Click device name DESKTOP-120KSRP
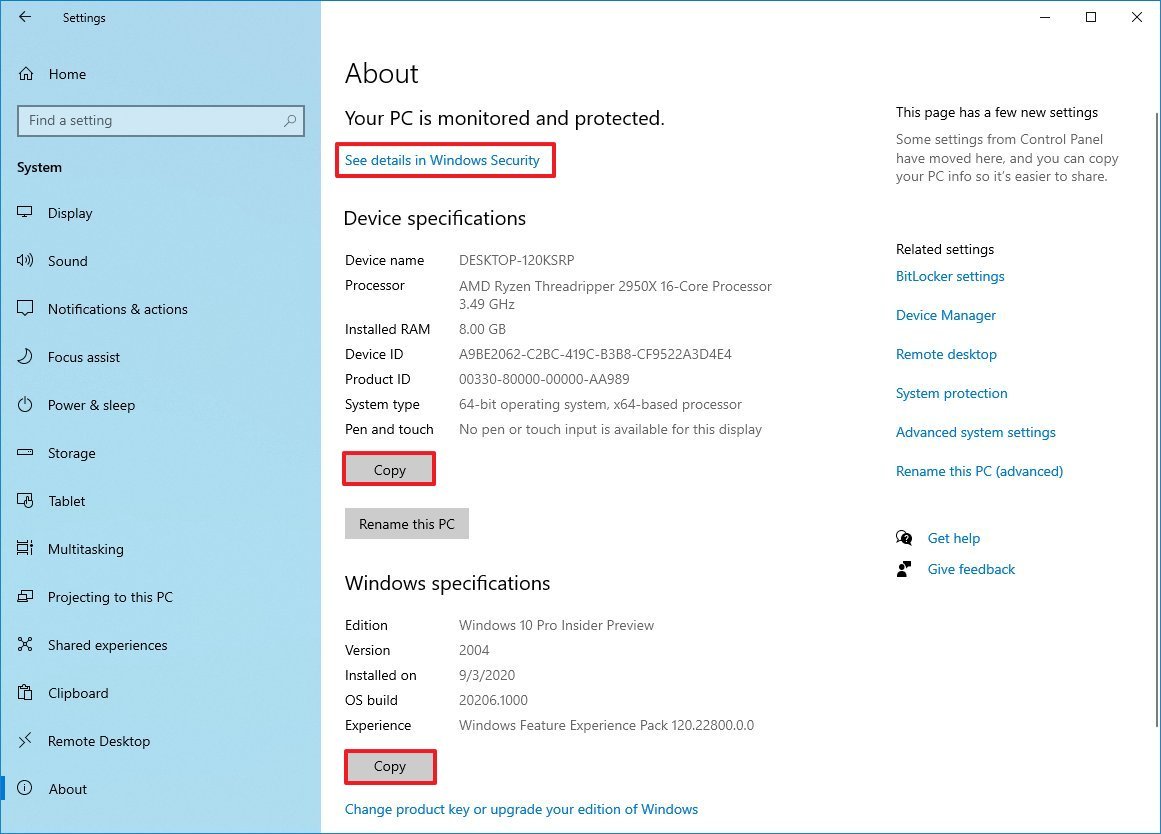 pyautogui.click(x=517, y=260)
